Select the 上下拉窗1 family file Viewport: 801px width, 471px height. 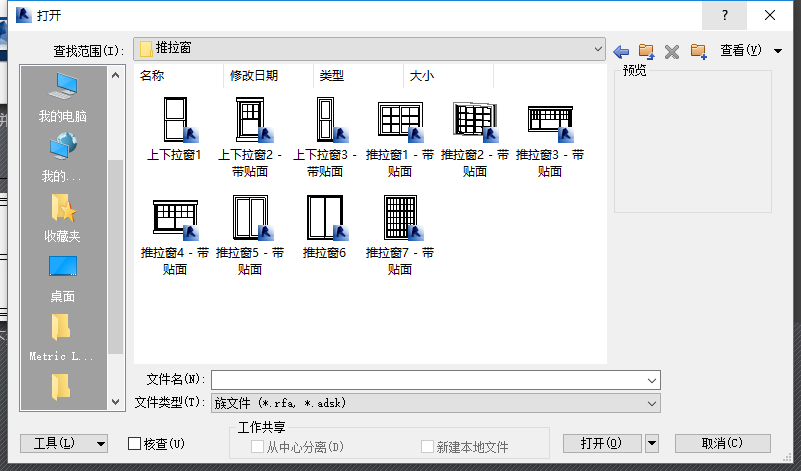tap(174, 129)
